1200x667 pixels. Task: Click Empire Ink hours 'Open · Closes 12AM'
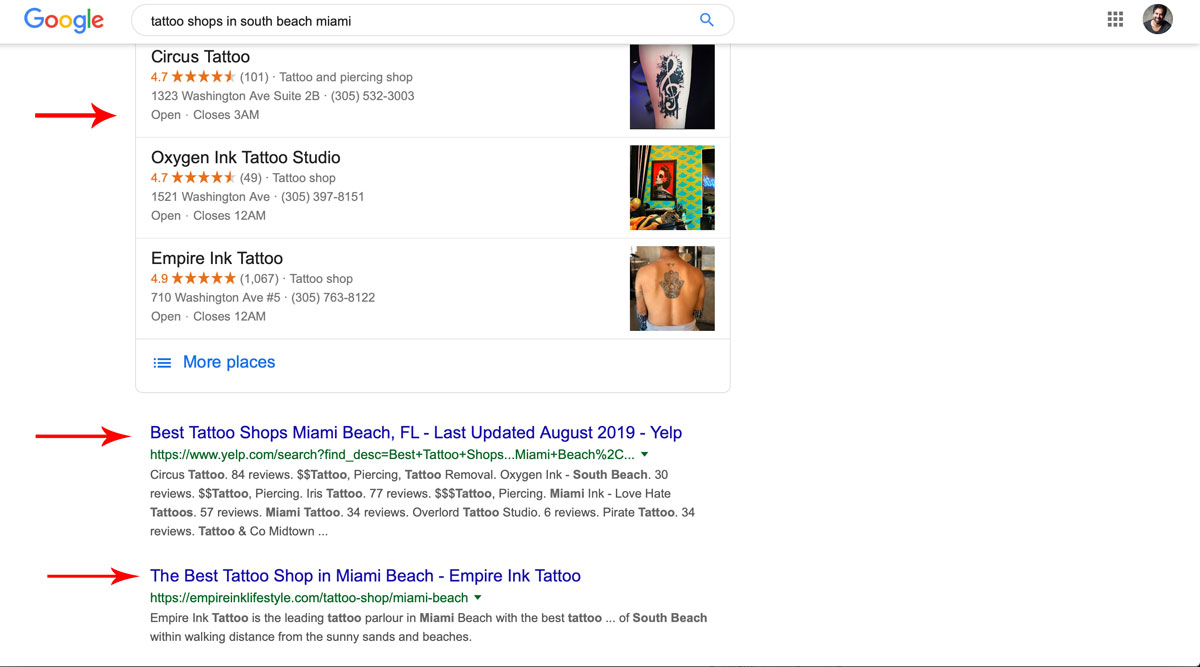click(208, 317)
